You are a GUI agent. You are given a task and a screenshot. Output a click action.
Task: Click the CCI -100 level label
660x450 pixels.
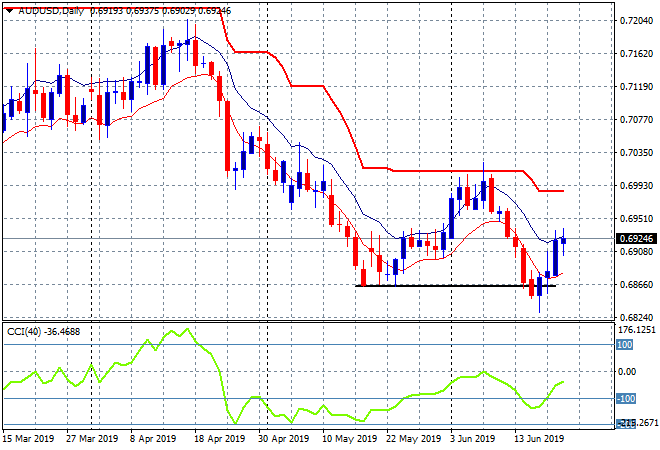(x=626, y=399)
